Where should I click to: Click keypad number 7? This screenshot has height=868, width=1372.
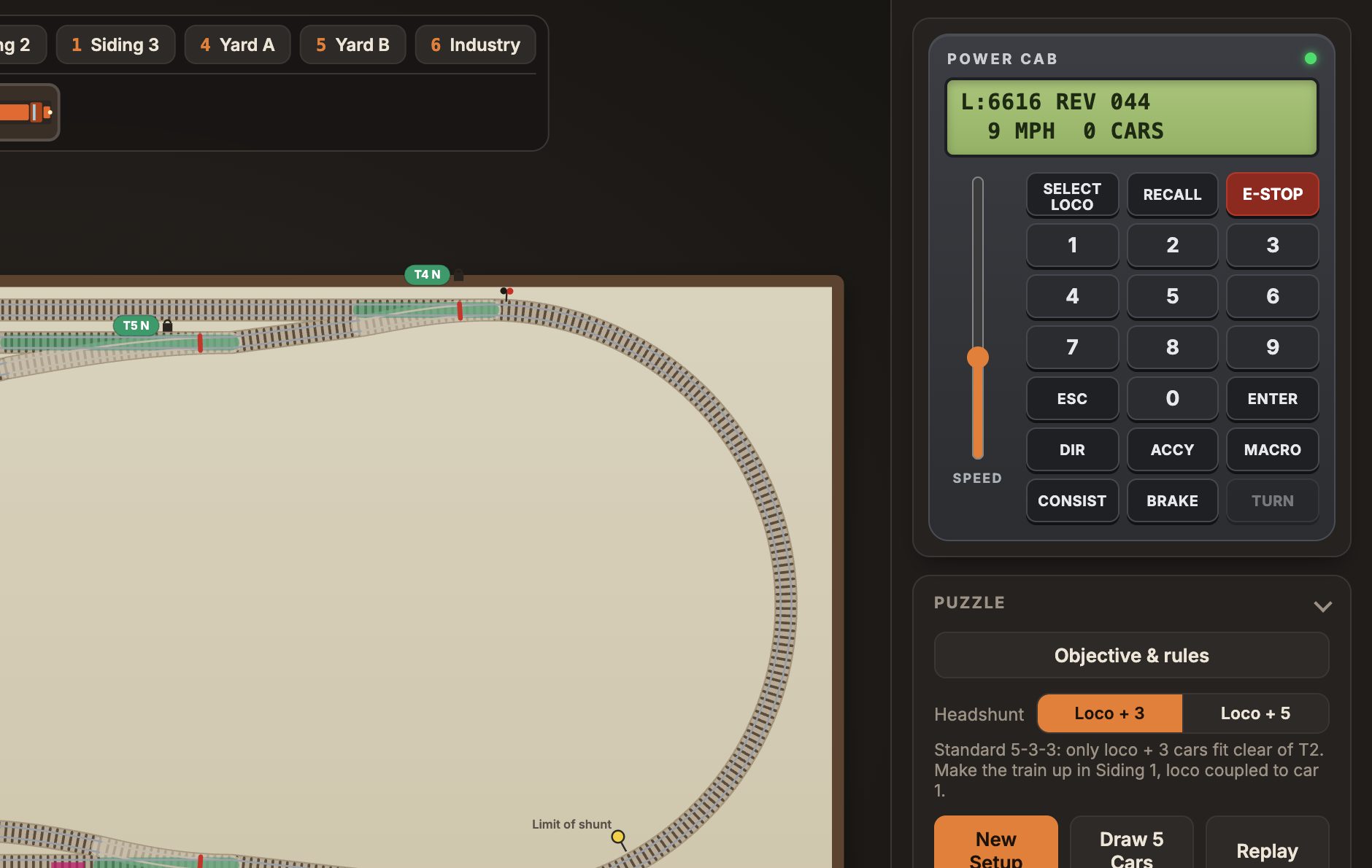pos(1072,347)
